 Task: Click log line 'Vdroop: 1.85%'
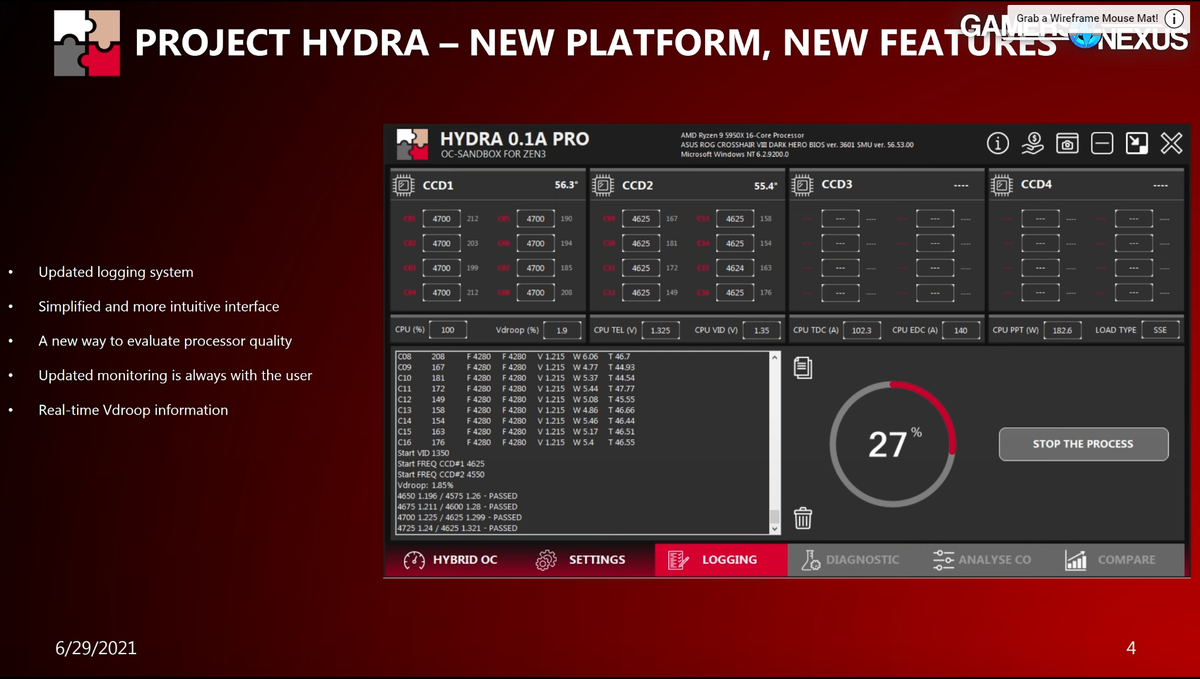click(x=426, y=485)
